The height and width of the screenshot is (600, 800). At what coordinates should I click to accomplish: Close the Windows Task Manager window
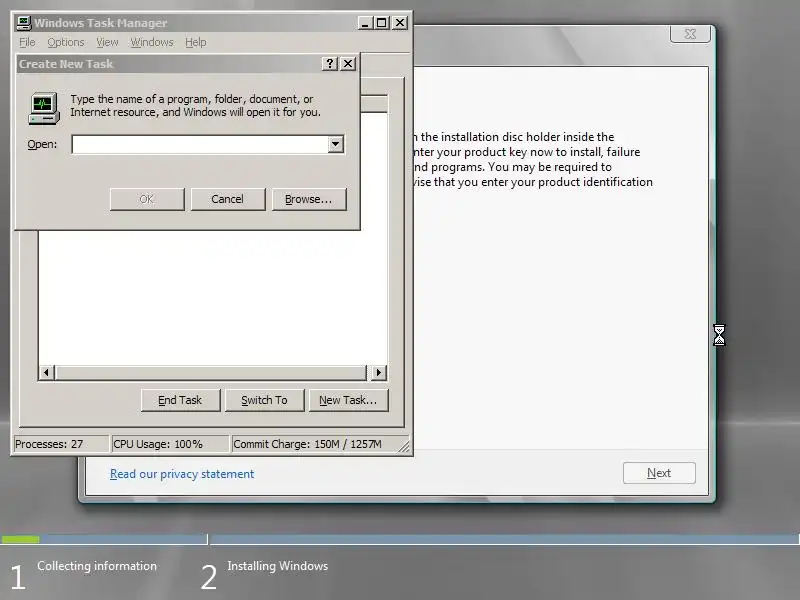(400, 23)
